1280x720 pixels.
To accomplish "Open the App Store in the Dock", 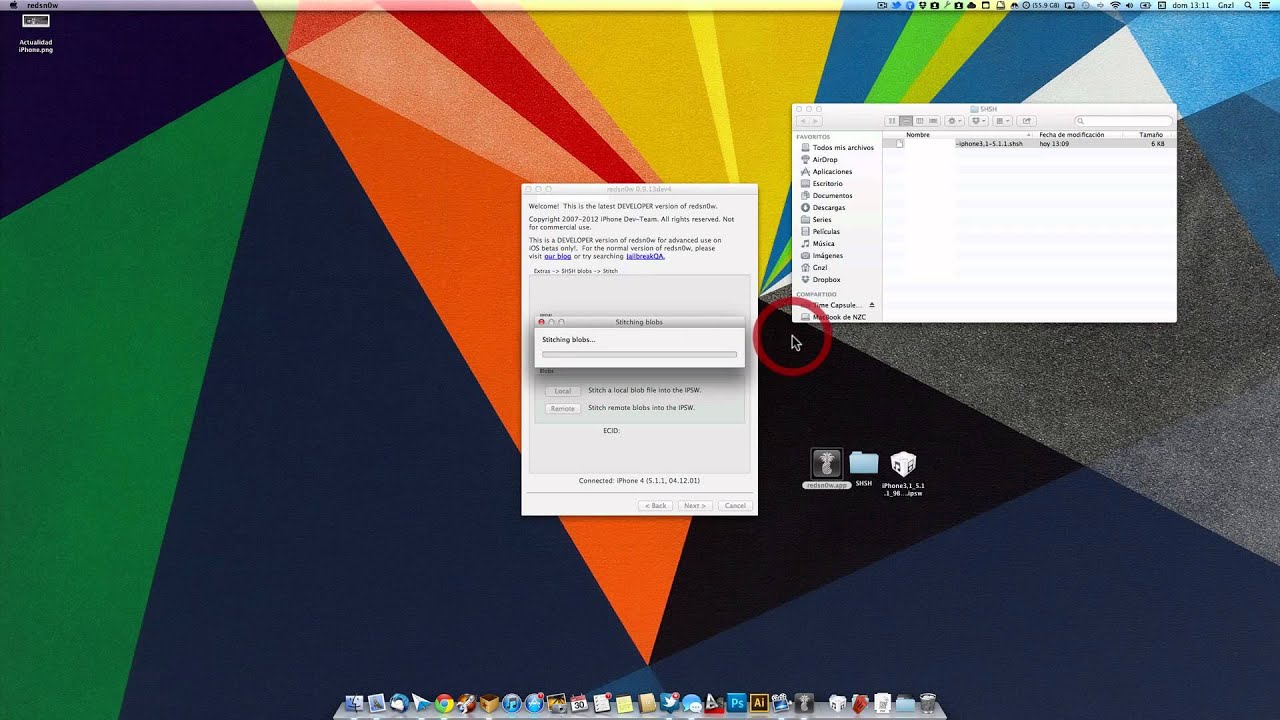I will coord(534,703).
